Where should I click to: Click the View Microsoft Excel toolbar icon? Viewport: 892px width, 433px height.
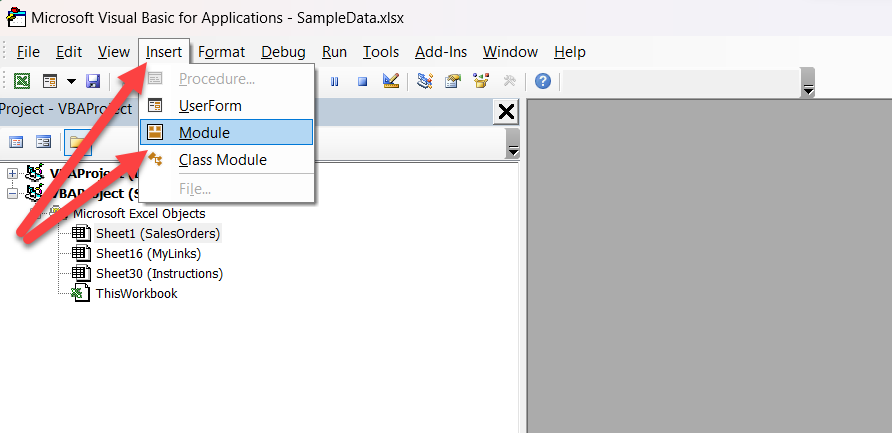click(22, 81)
